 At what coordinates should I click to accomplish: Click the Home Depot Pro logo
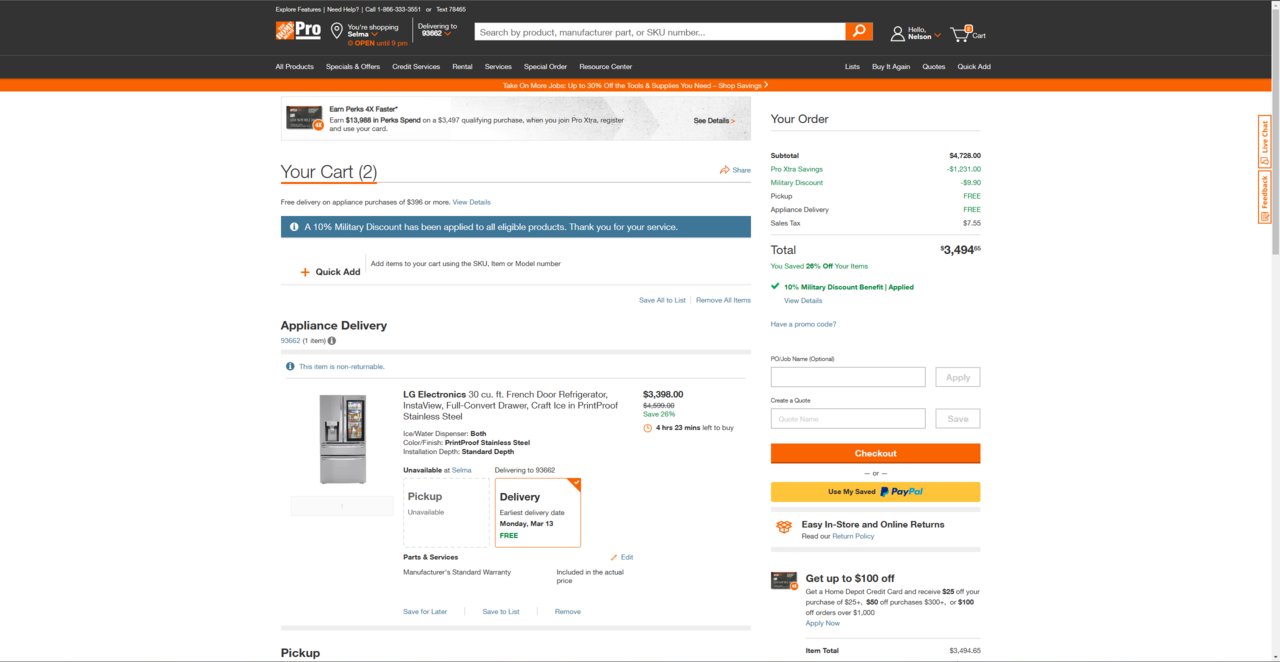click(298, 31)
